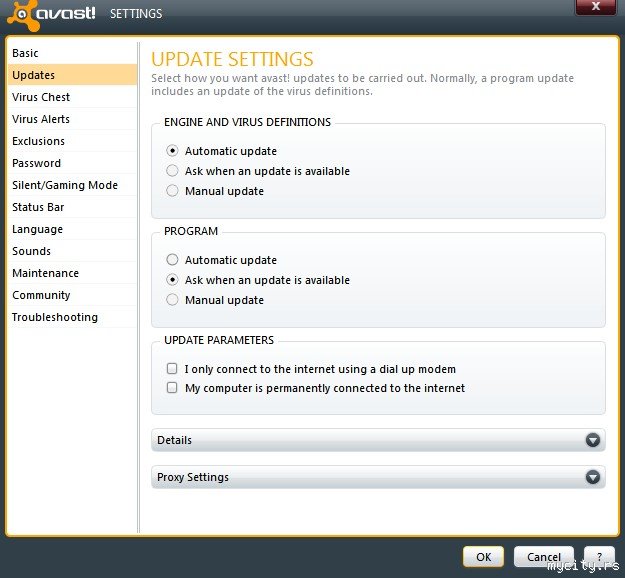Click the OK button
The height and width of the screenshot is (578, 625).
[x=483, y=557]
